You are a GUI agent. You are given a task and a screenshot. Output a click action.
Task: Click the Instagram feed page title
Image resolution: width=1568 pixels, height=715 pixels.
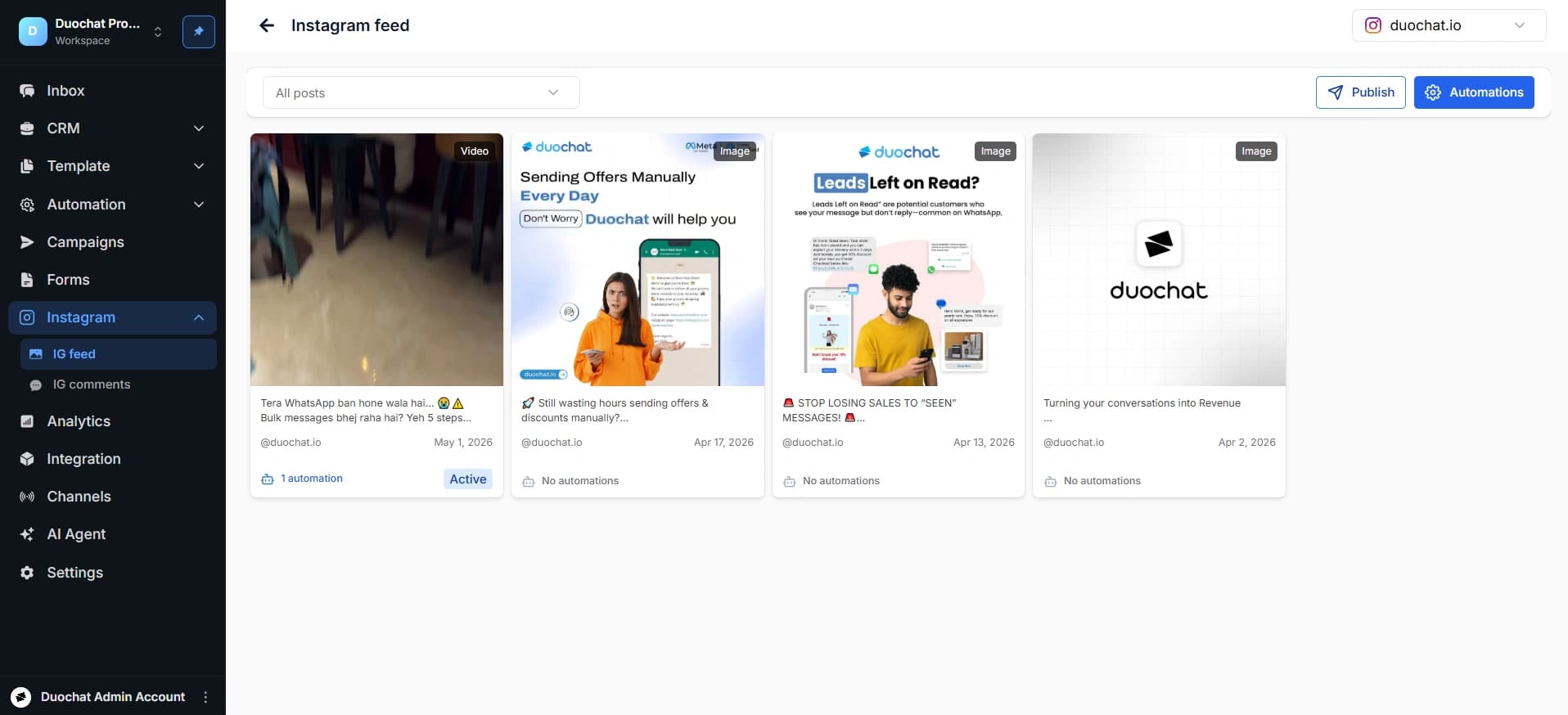pyautogui.click(x=350, y=25)
